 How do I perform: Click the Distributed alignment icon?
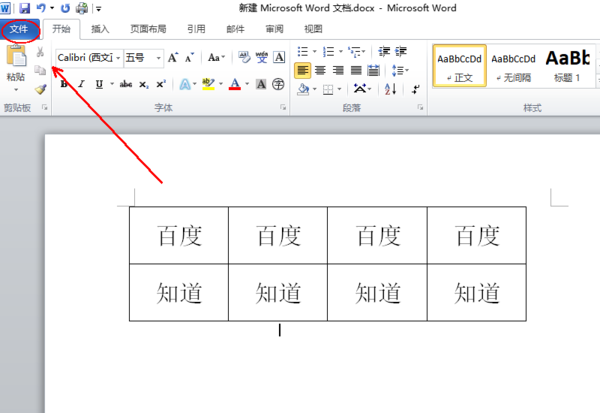[x=373, y=70]
